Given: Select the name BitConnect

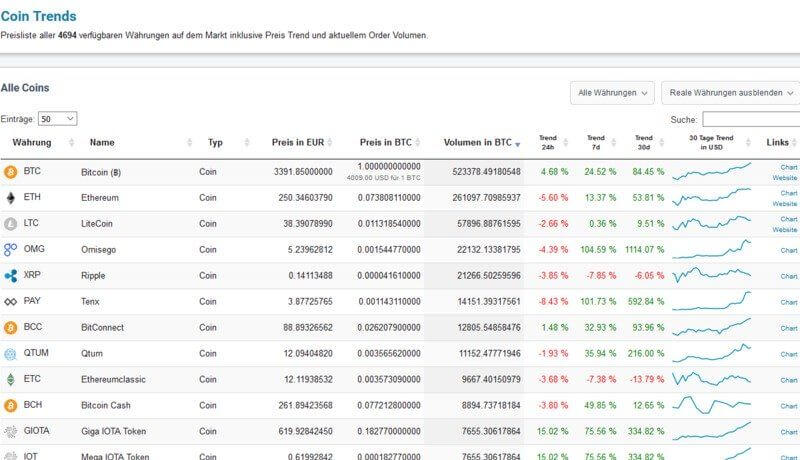Looking at the screenshot, I should pos(103,328).
